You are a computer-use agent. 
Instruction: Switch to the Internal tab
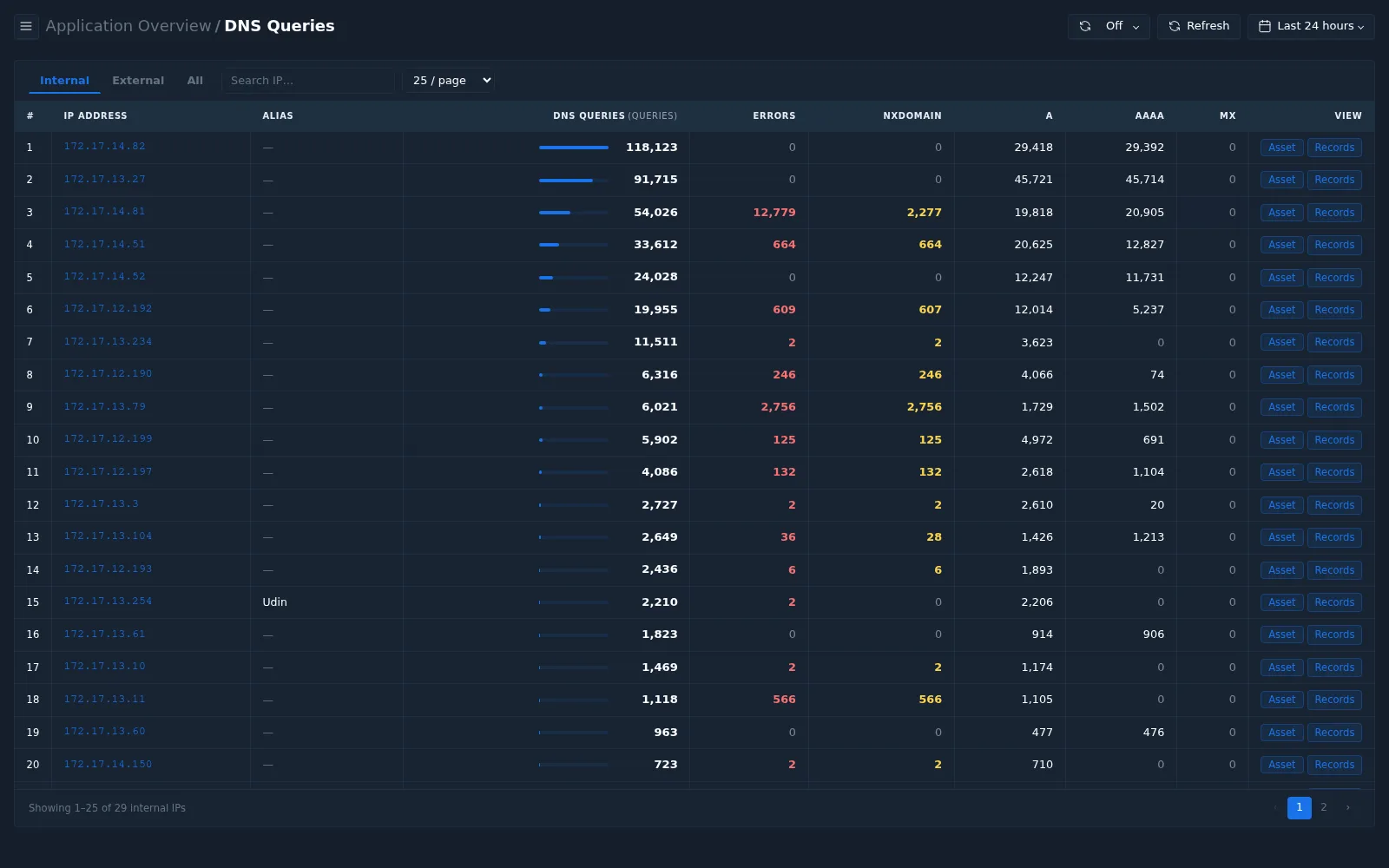pos(64,81)
